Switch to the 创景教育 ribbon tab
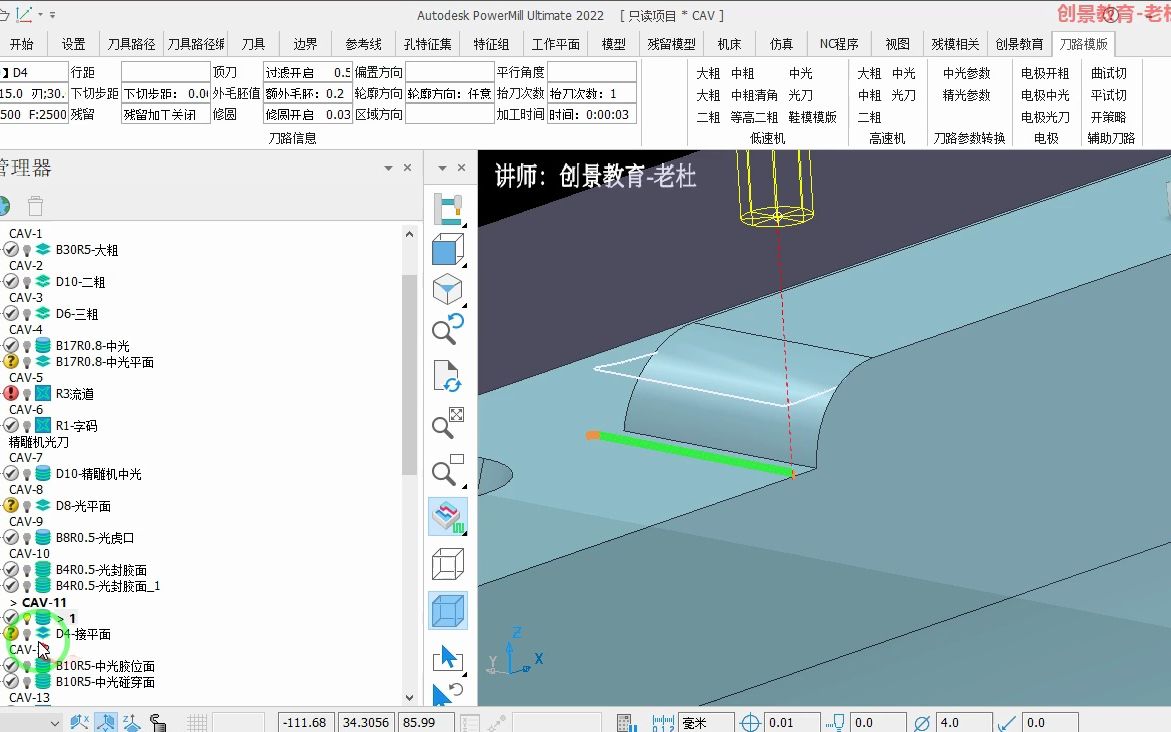1171x732 pixels. click(x=1019, y=44)
